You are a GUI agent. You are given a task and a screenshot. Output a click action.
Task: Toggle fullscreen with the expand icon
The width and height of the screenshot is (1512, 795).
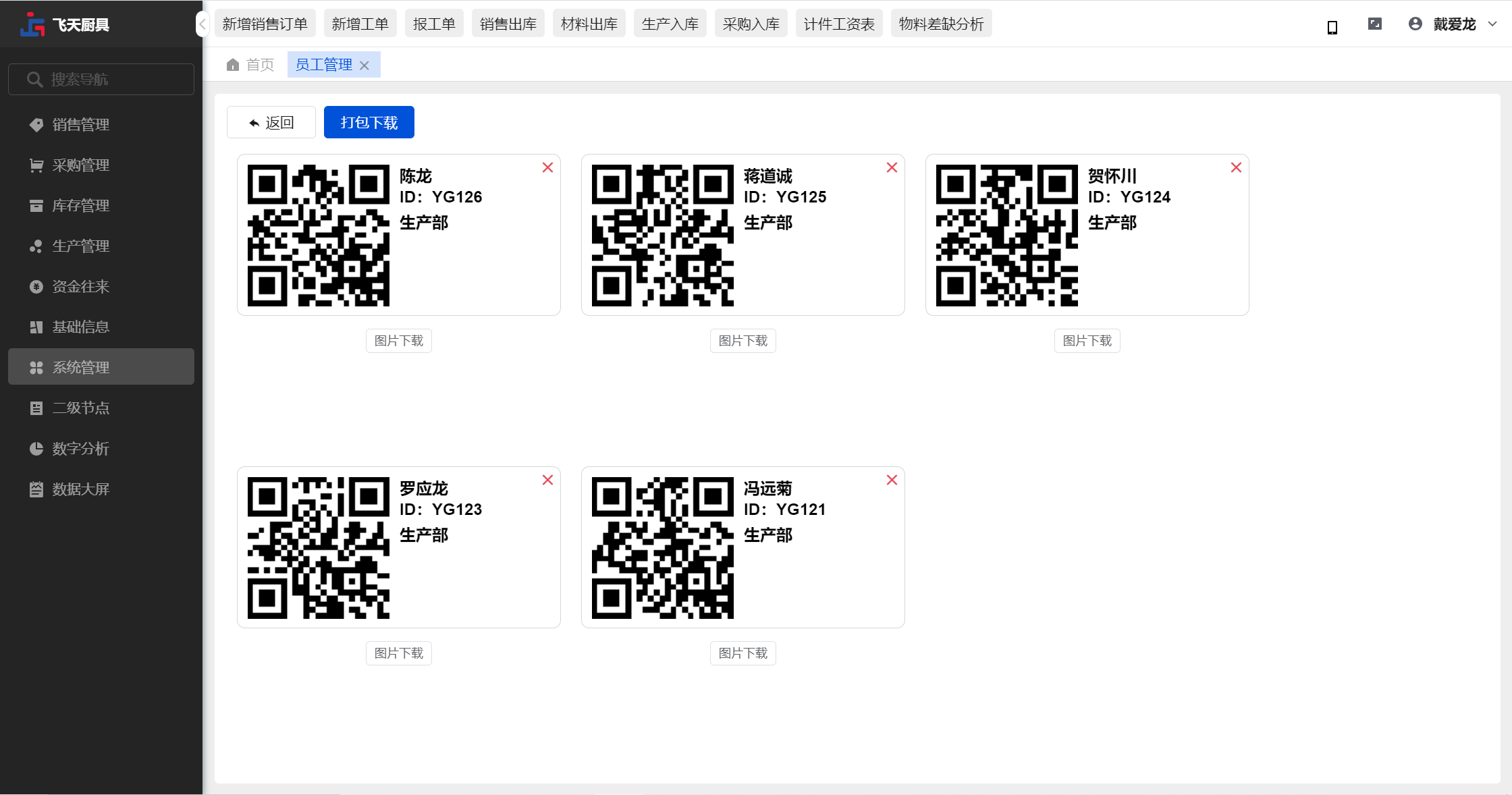pos(1375,24)
